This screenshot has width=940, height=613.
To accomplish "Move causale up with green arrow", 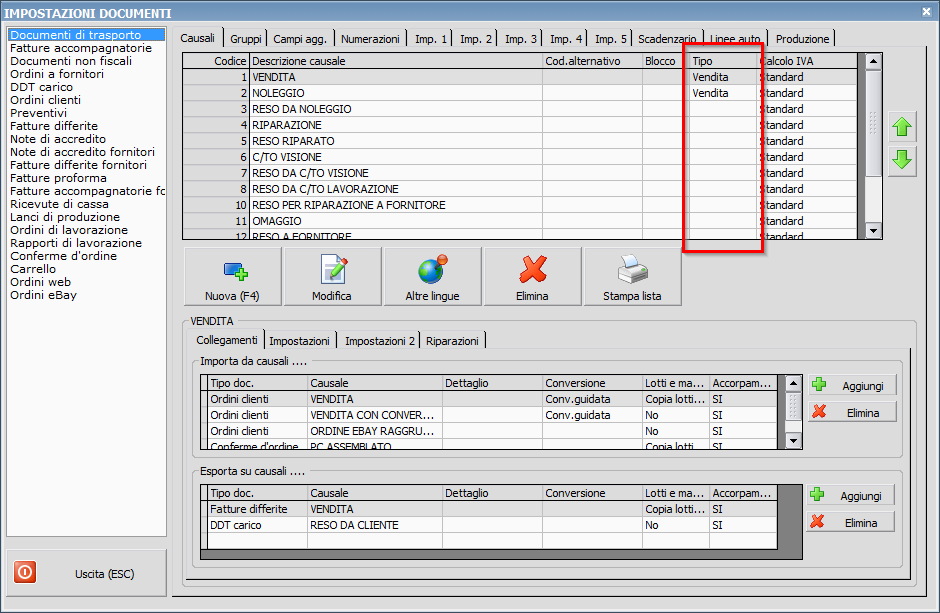I will coord(902,127).
